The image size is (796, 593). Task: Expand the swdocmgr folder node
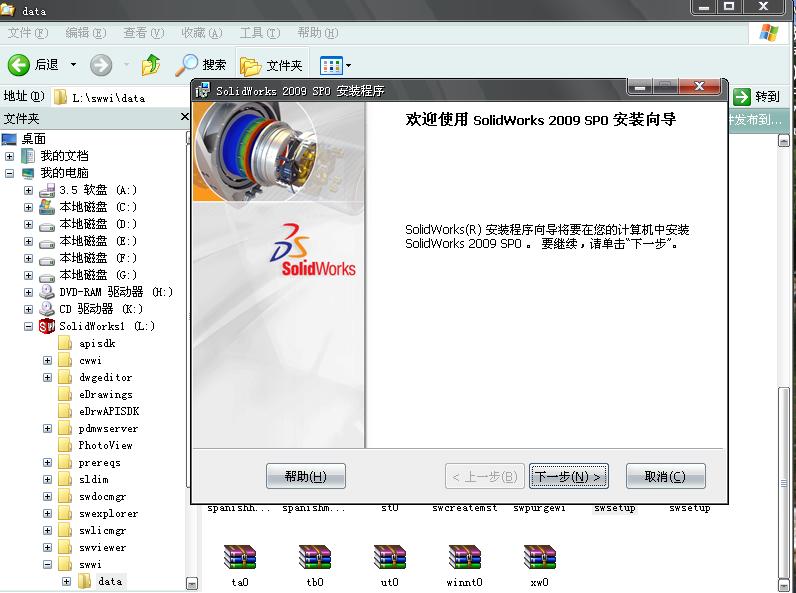[47, 497]
